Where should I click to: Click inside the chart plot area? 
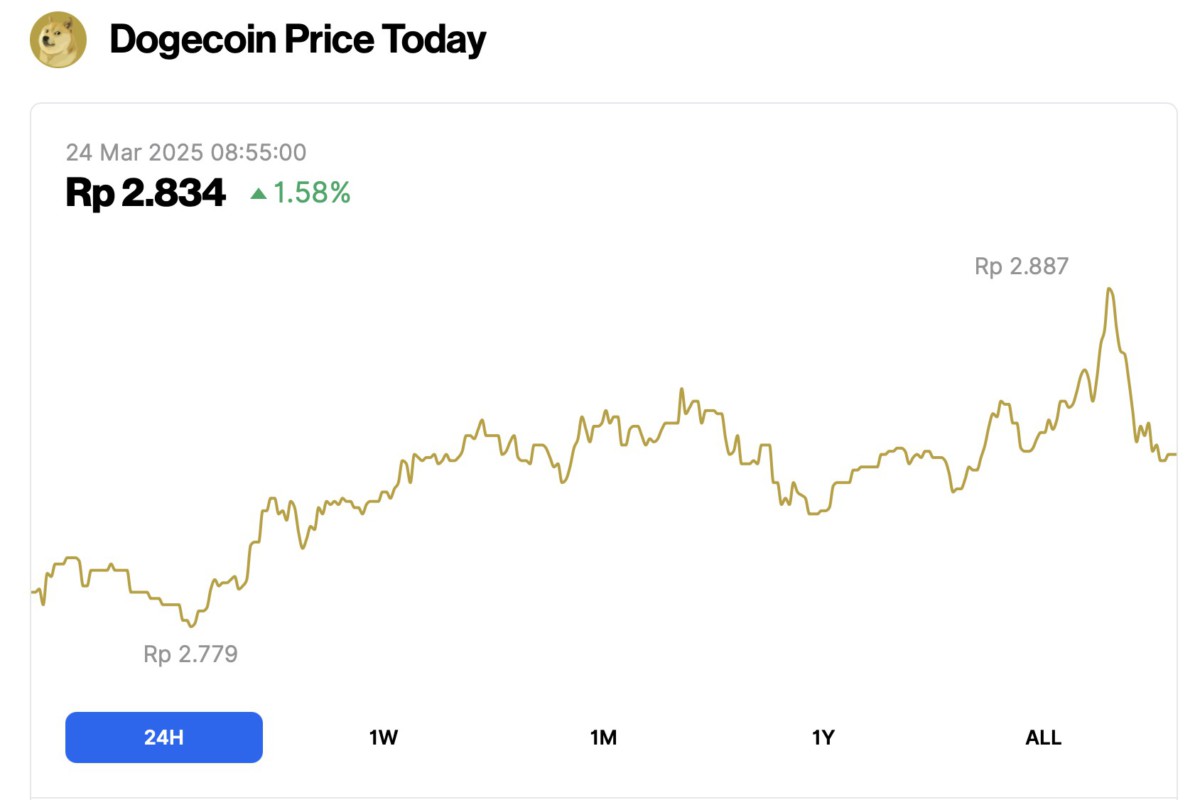tap(600, 450)
